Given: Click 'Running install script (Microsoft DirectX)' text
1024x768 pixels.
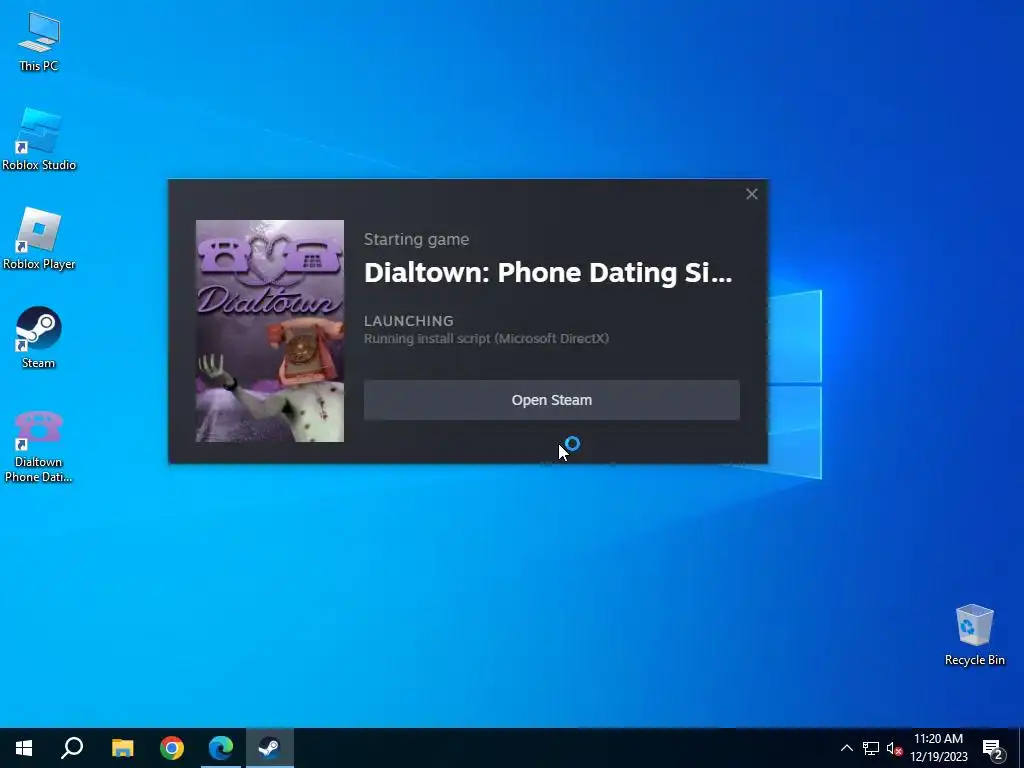Looking at the screenshot, I should [486, 338].
